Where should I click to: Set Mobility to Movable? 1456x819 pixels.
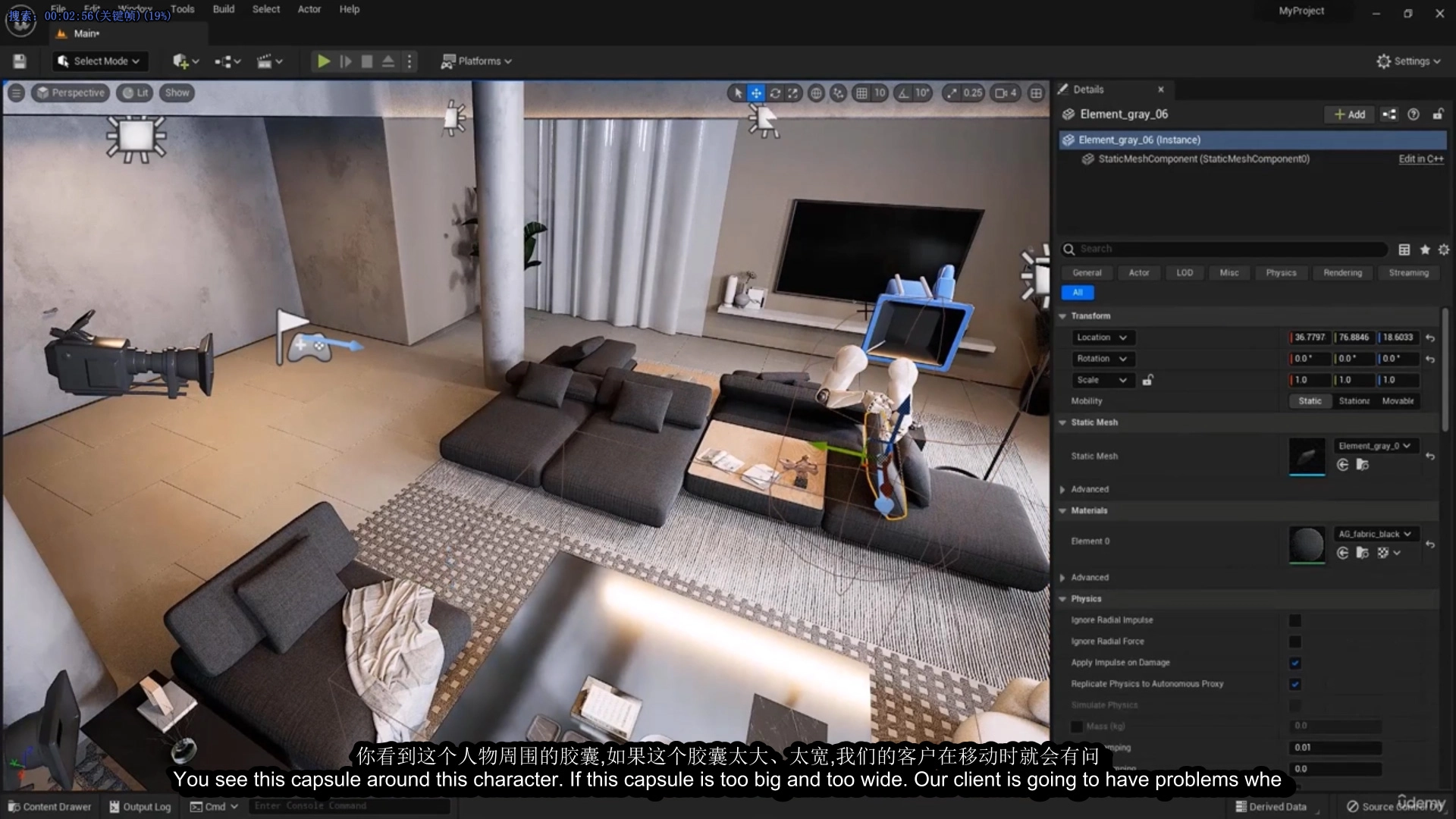coord(1398,401)
